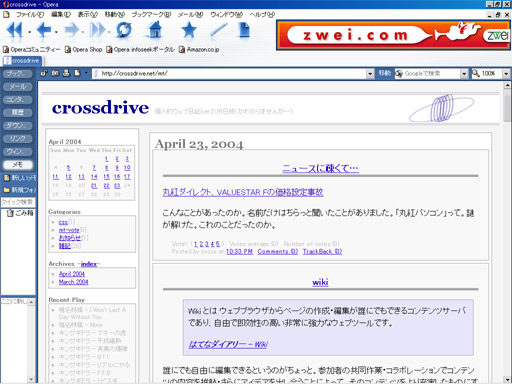Image resolution: width=512 pixels, height=384 pixels.
Task: Click the ごみ箱 trash icon in the notes panel
Action: click(10, 213)
